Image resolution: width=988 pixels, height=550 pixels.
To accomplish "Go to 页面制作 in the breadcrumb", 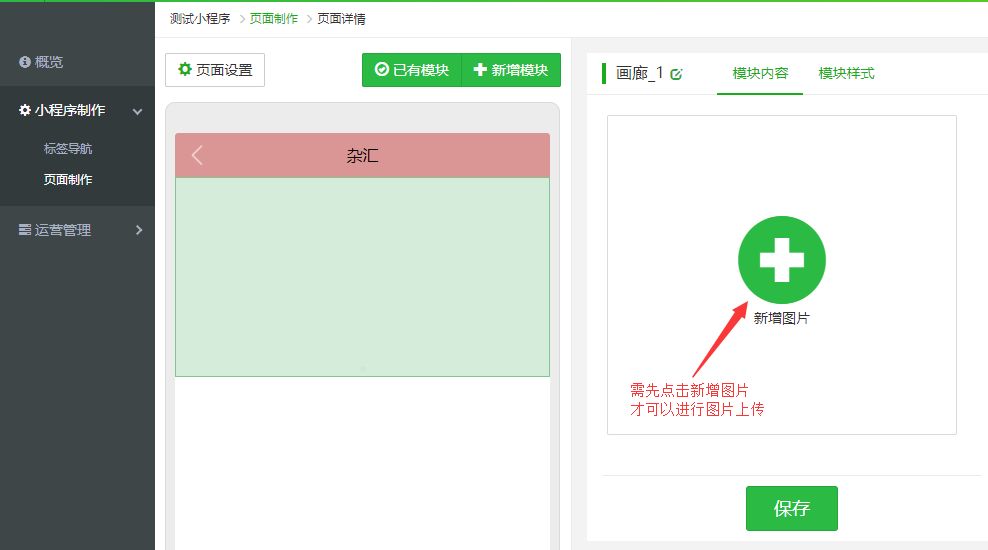I will pos(273,19).
